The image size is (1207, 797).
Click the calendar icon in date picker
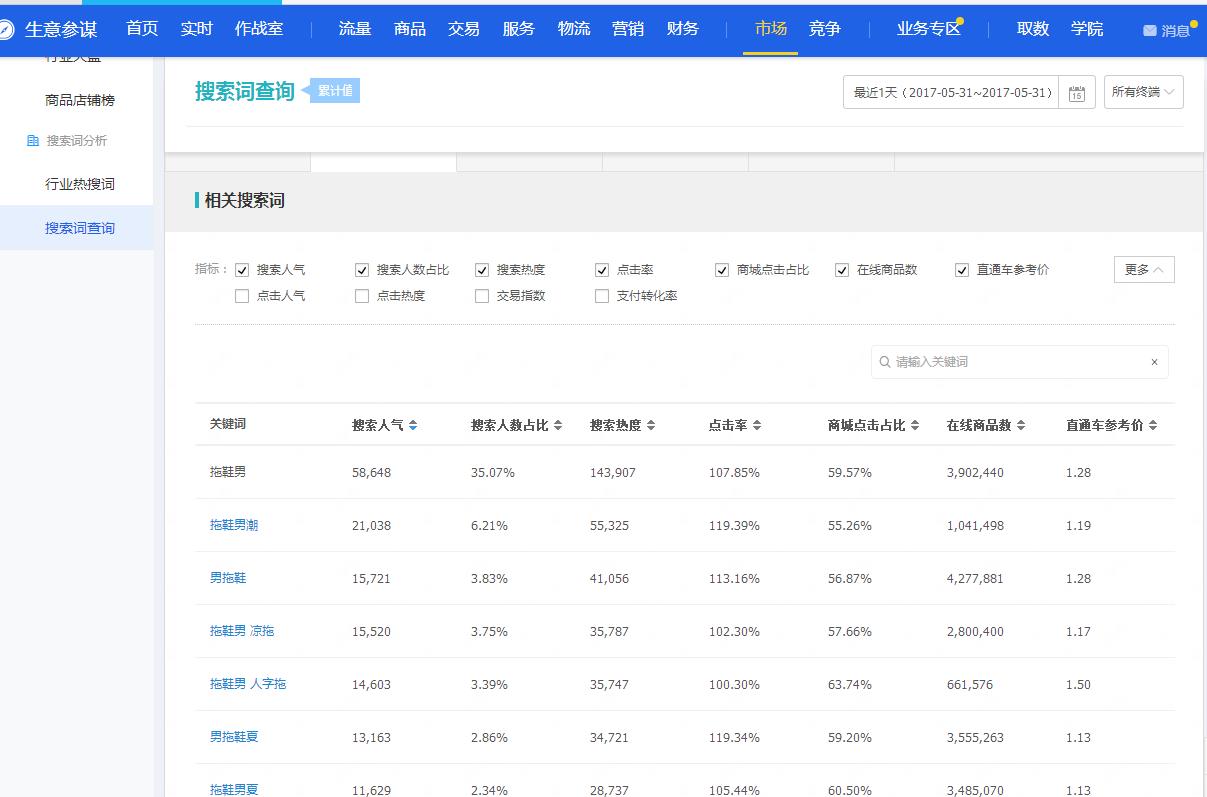(x=1076, y=93)
